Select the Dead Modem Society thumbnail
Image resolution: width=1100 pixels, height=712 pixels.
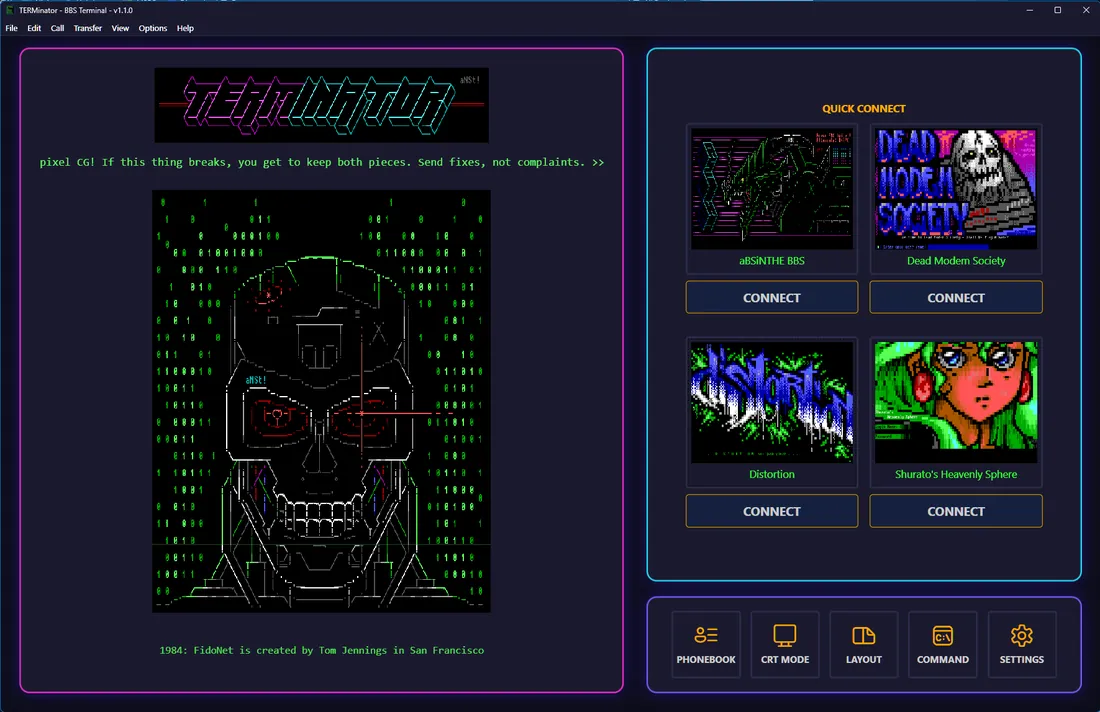[955, 189]
